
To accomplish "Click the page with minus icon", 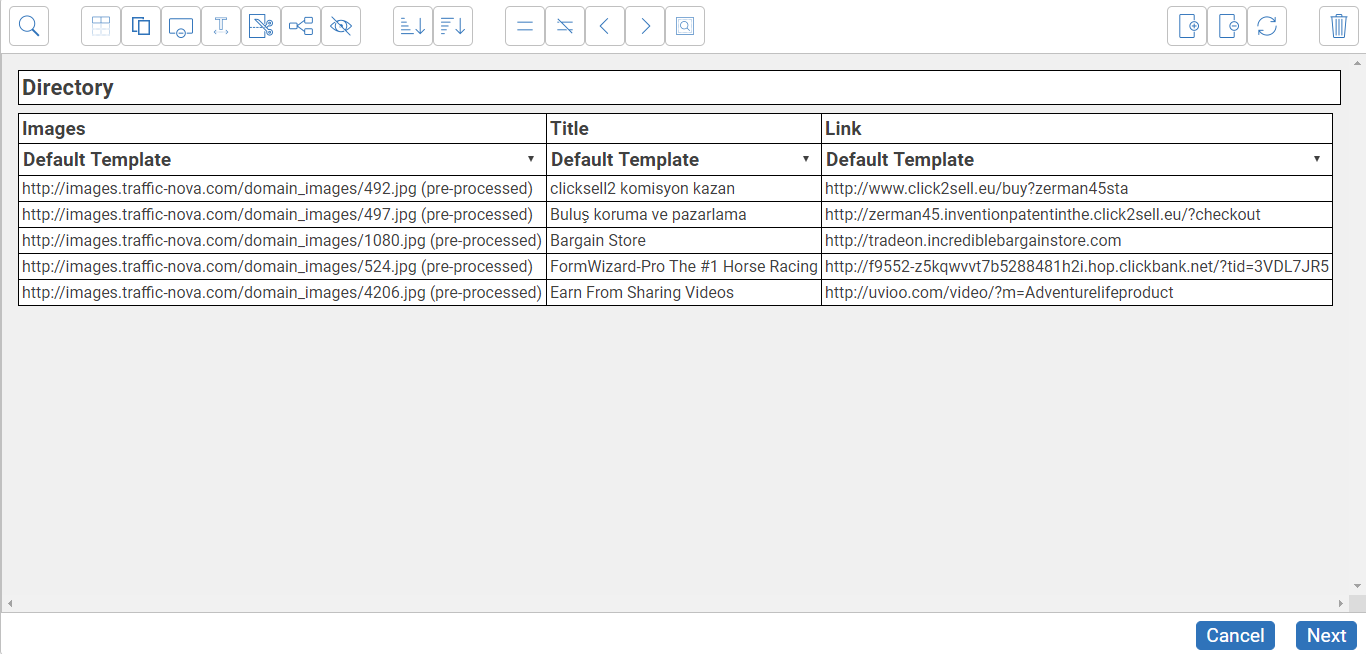I will coord(1227,26).
